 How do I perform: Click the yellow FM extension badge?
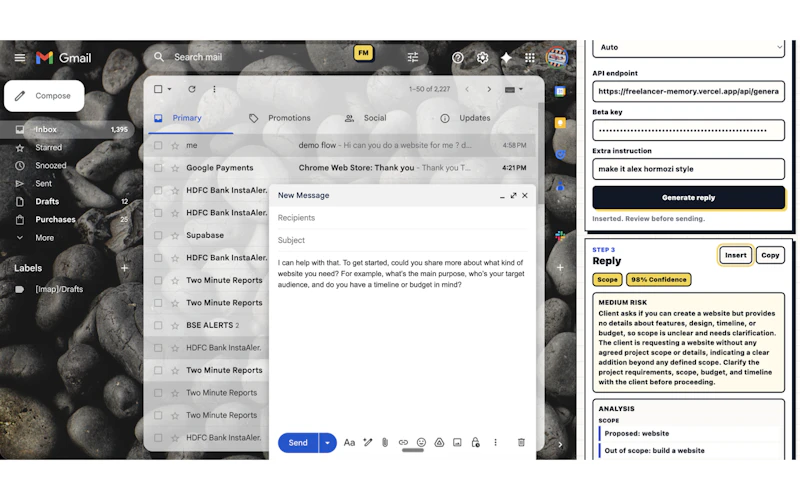(363, 53)
